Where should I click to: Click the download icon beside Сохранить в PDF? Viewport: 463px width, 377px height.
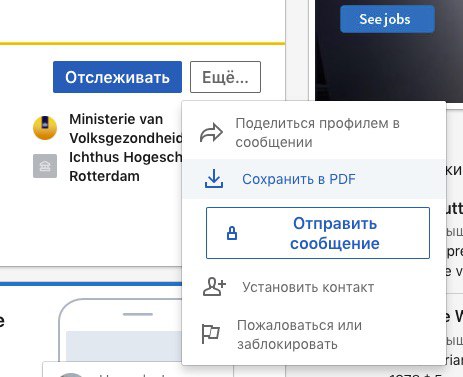pyautogui.click(x=214, y=178)
